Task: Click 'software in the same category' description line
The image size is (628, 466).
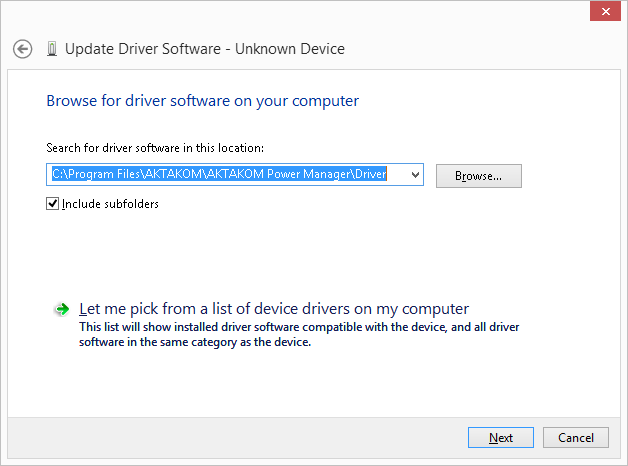Action: point(195,342)
